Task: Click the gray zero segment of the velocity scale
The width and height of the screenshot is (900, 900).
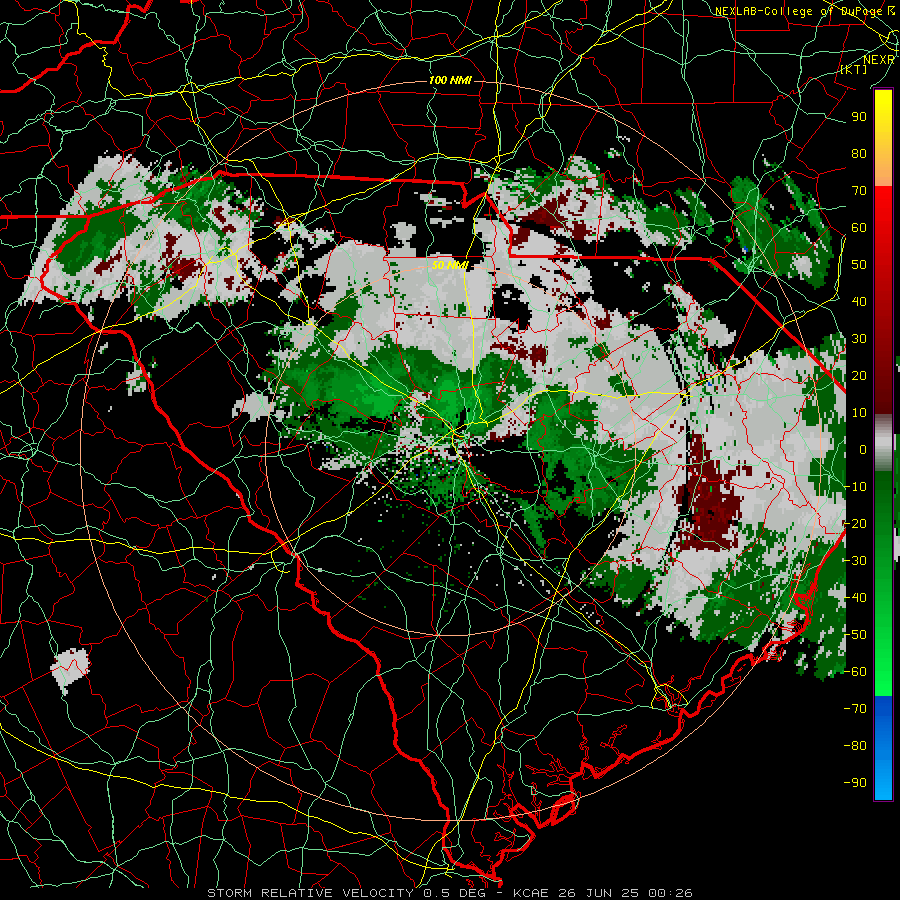Action: [x=883, y=442]
